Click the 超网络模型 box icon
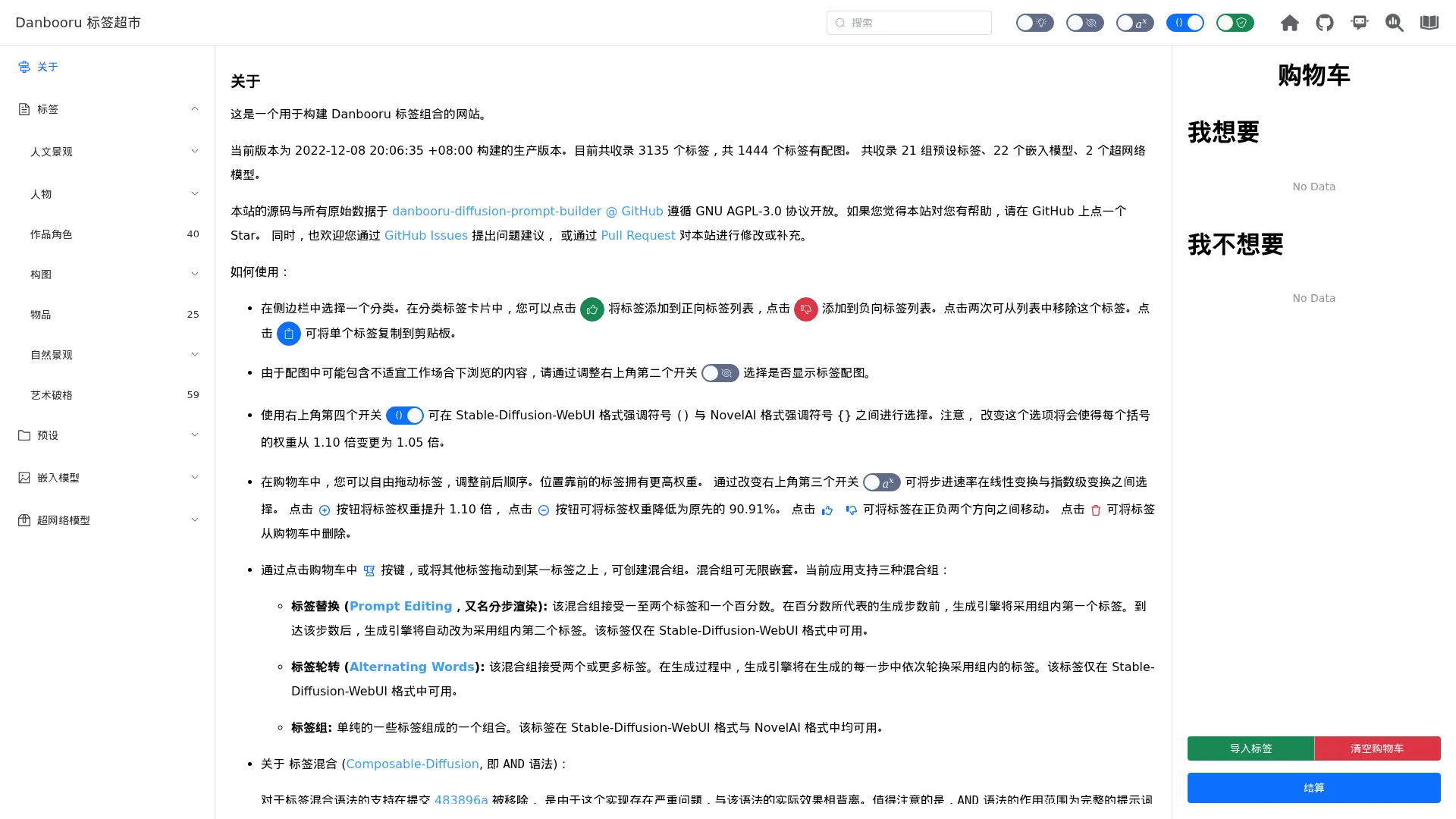The height and width of the screenshot is (819, 1456). pos(24,520)
